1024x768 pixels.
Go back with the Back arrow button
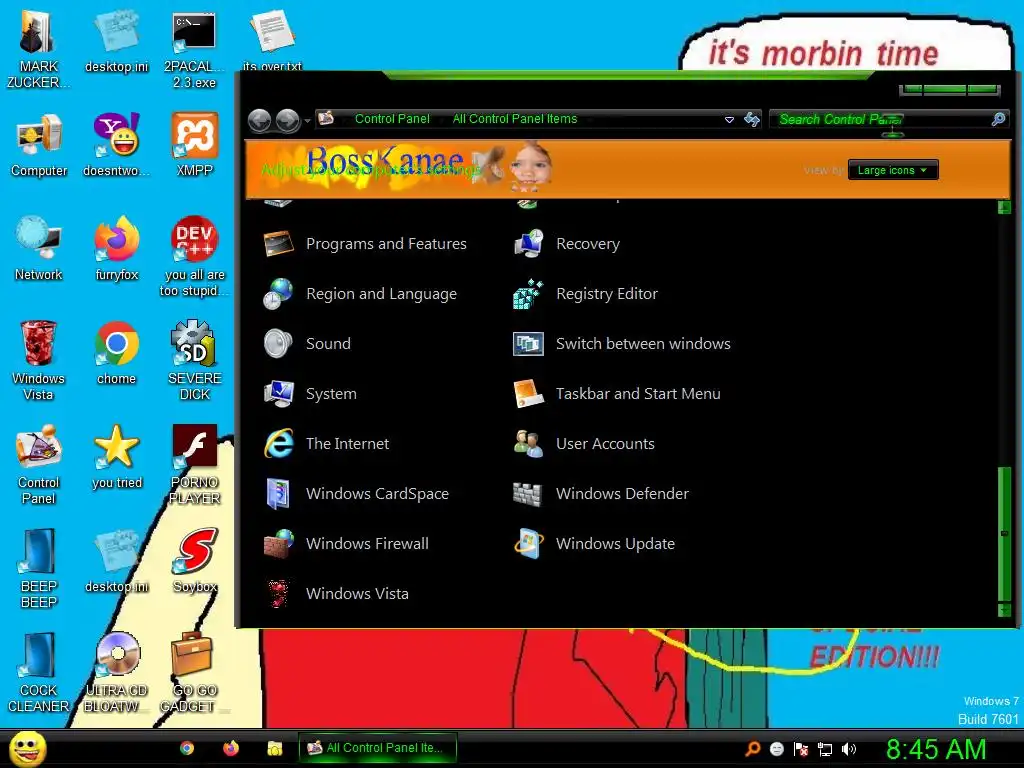click(259, 120)
